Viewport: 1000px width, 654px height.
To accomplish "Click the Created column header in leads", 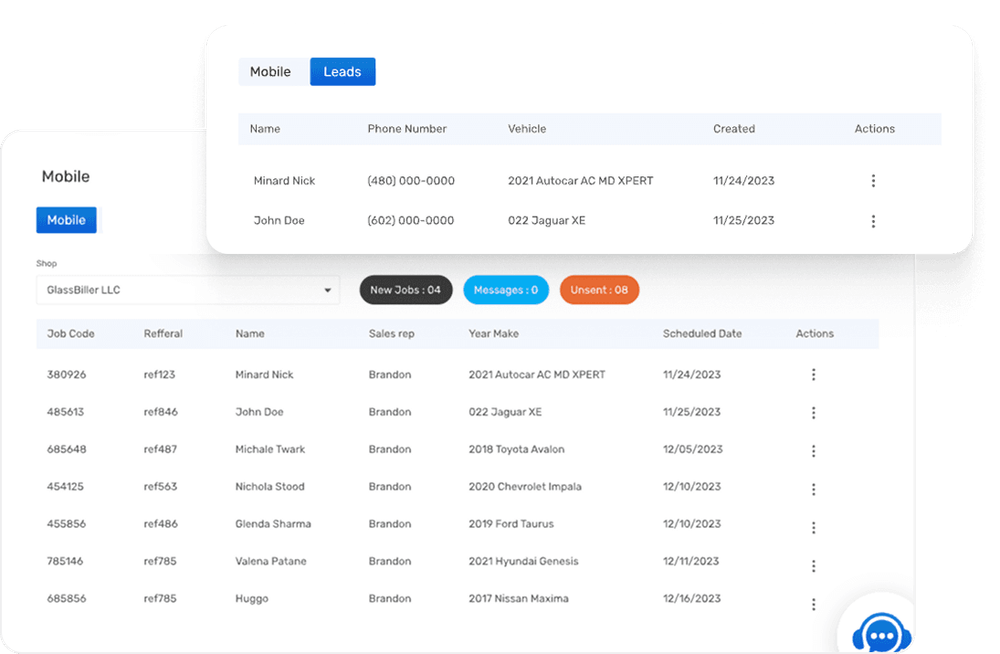I will [x=734, y=129].
